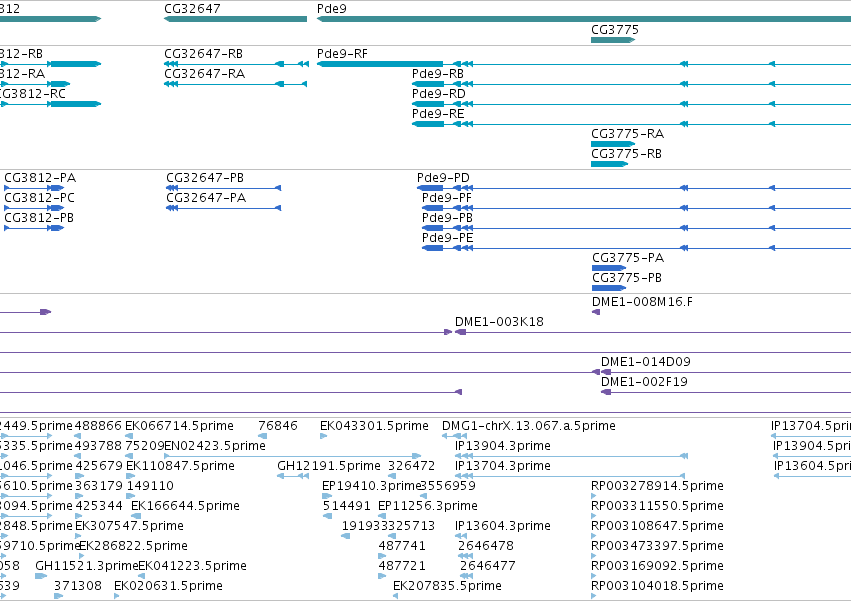This screenshot has height=601, width=851.
Task: Select the Pde9-PD protein label
Action: click(443, 178)
